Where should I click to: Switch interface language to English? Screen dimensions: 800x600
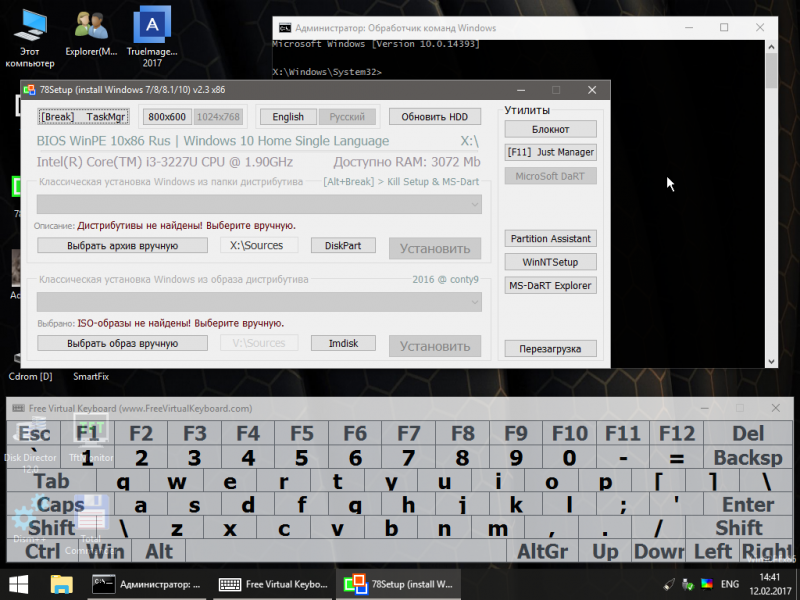coord(288,117)
